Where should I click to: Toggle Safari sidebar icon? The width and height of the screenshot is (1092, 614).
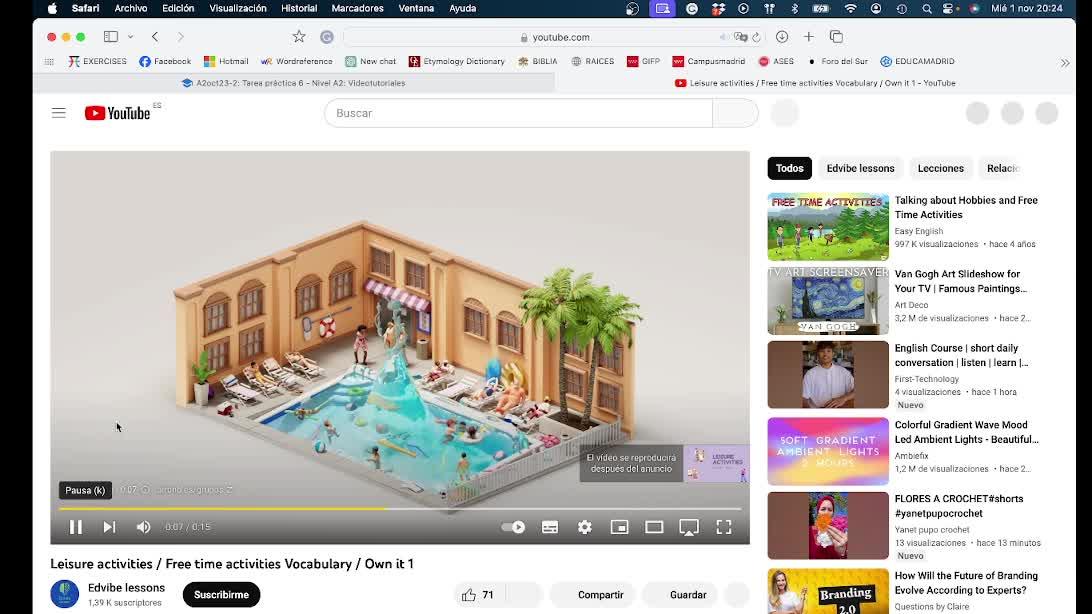[111, 36]
